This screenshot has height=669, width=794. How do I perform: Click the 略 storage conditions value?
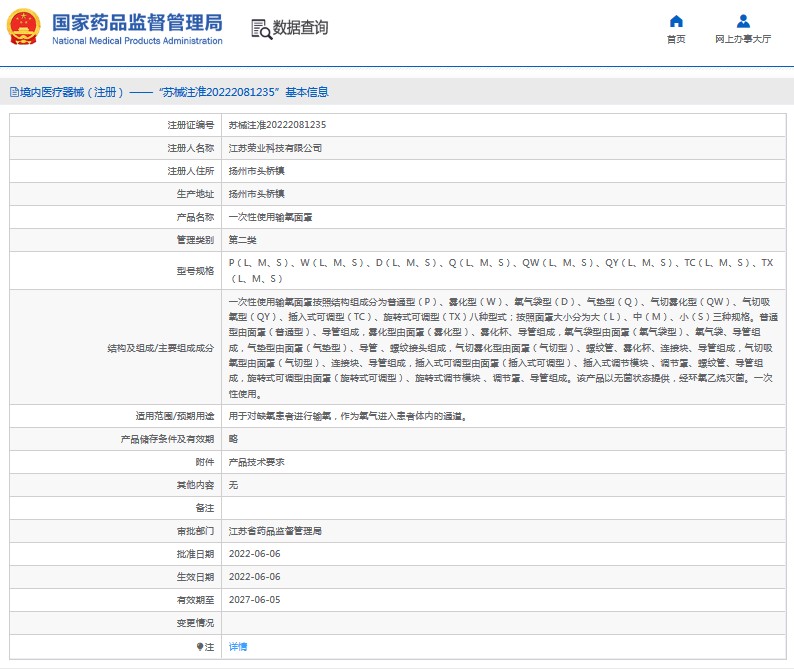[x=233, y=439]
